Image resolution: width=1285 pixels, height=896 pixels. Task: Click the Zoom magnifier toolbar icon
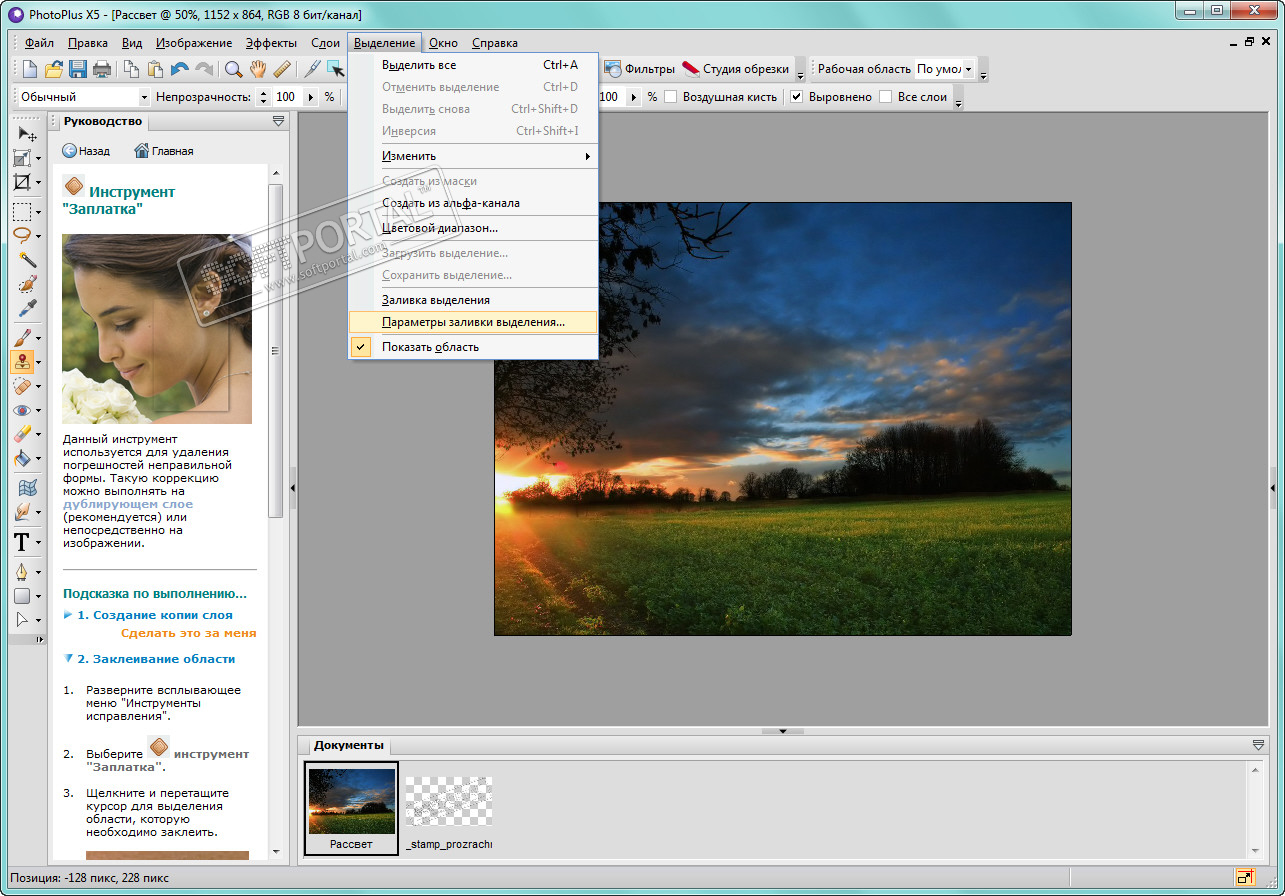pyautogui.click(x=233, y=69)
